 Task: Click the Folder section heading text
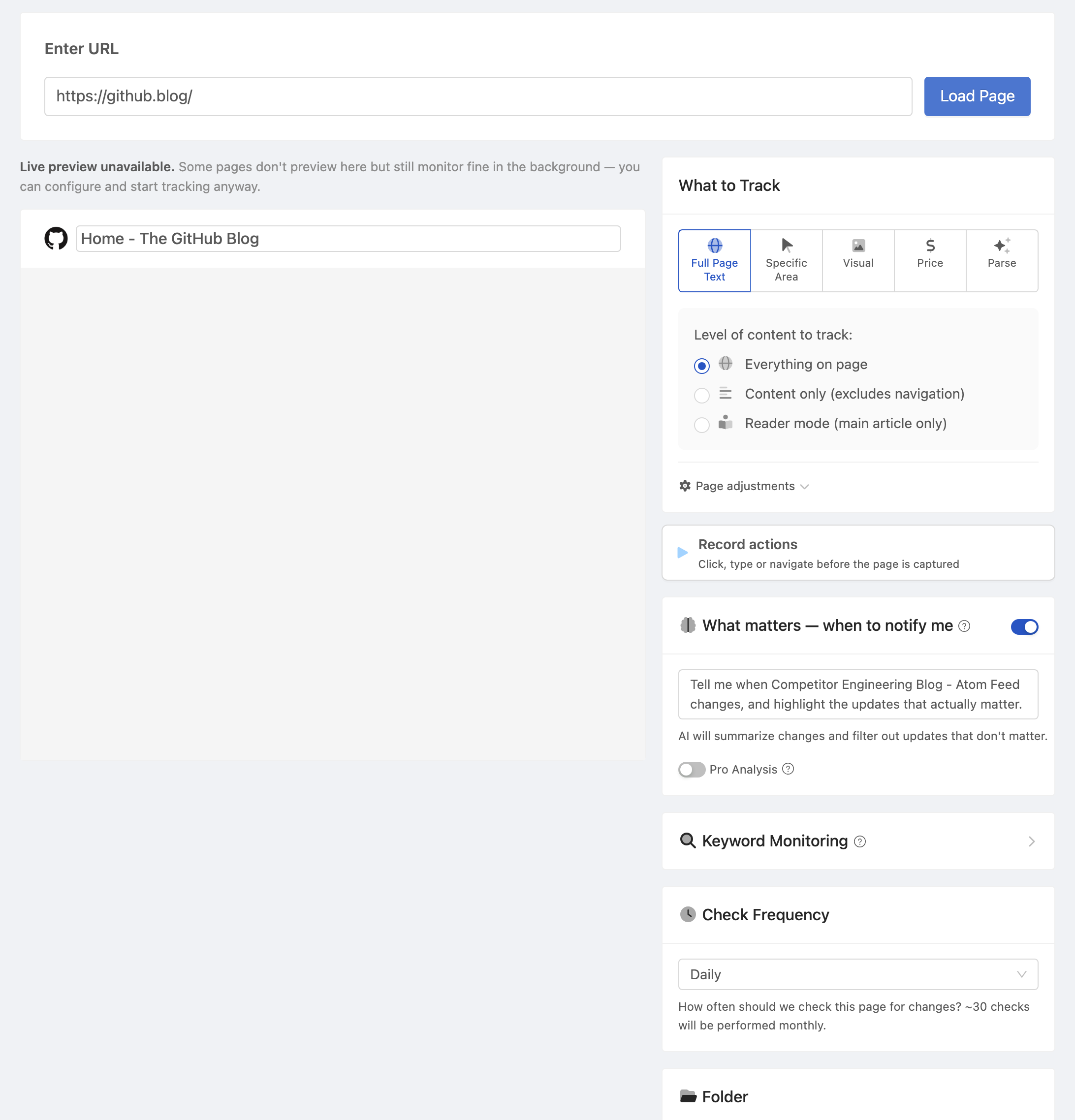point(725,1096)
